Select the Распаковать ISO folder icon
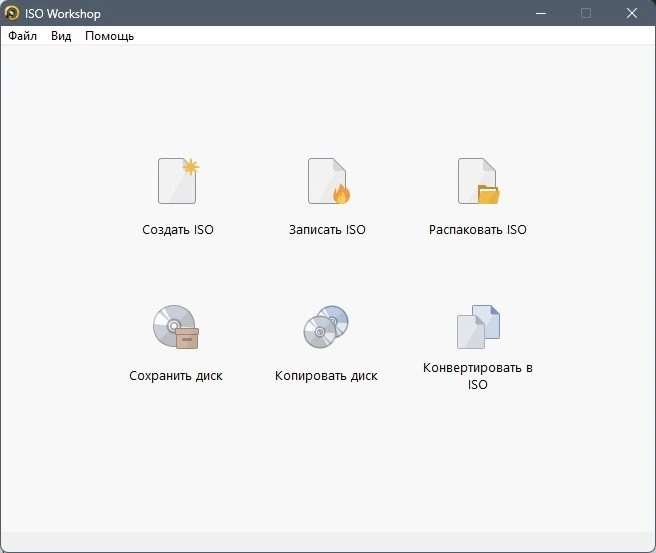Screen dimensions: 656x553 [479, 181]
